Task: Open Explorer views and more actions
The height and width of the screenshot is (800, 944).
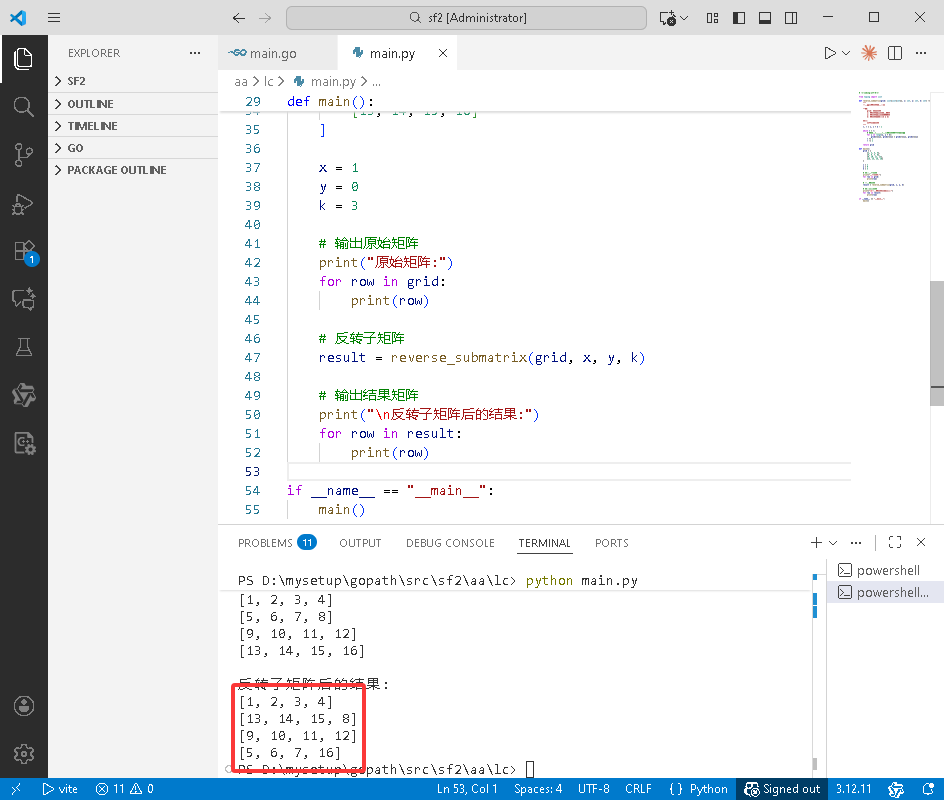Action: [x=194, y=53]
